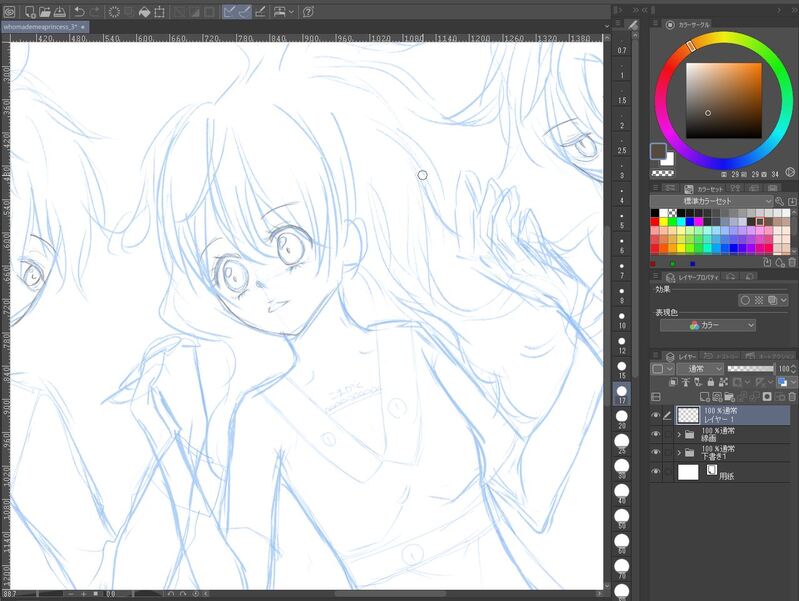The width and height of the screenshot is (799, 601).
Task: Select brush size 0.7 preset
Action: click(622, 47)
